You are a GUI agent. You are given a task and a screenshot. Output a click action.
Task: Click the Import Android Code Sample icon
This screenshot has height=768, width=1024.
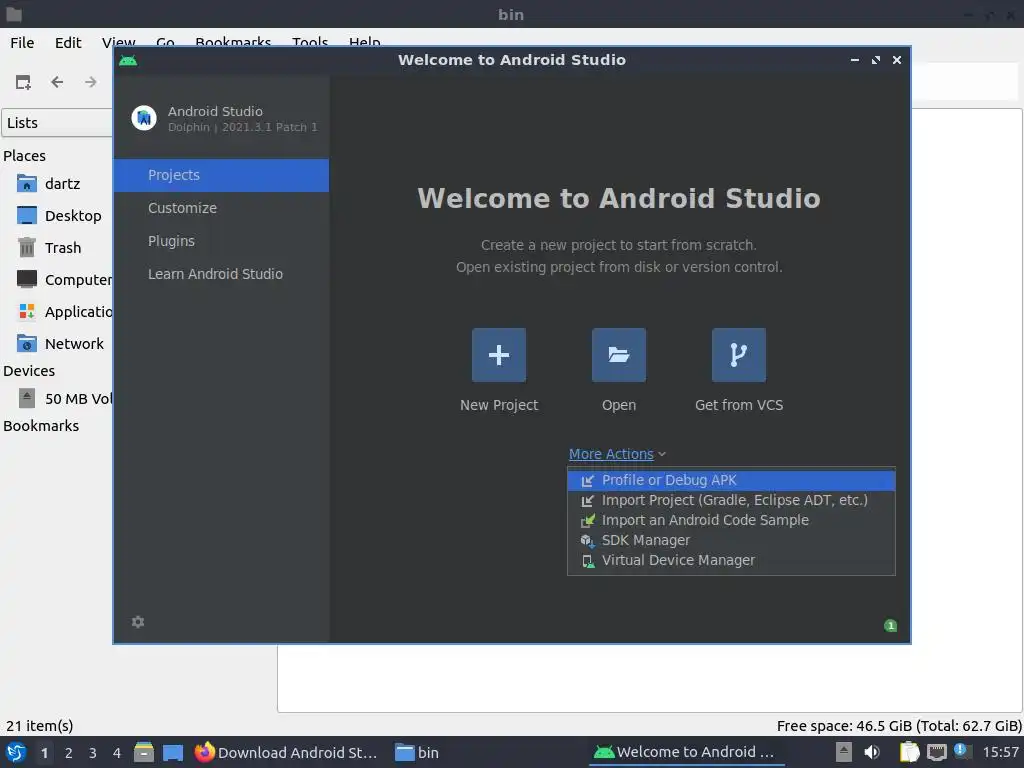click(x=588, y=520)
